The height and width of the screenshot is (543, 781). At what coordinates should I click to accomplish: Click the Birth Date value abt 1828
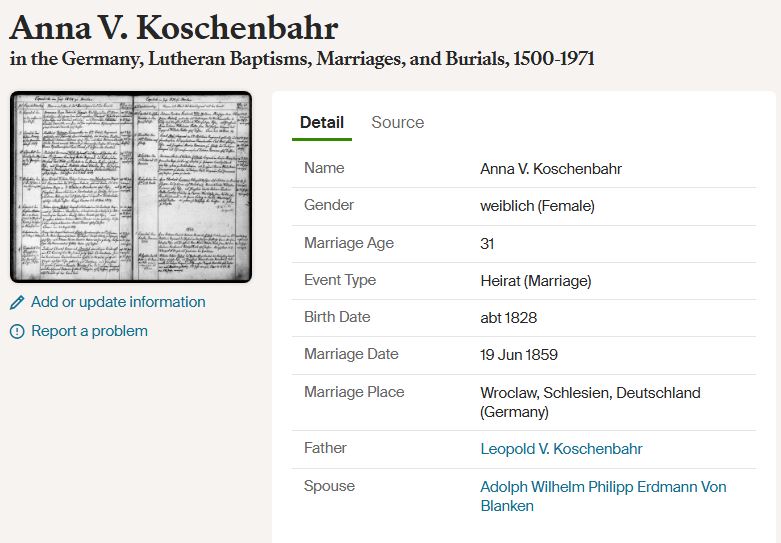[508, 318]
